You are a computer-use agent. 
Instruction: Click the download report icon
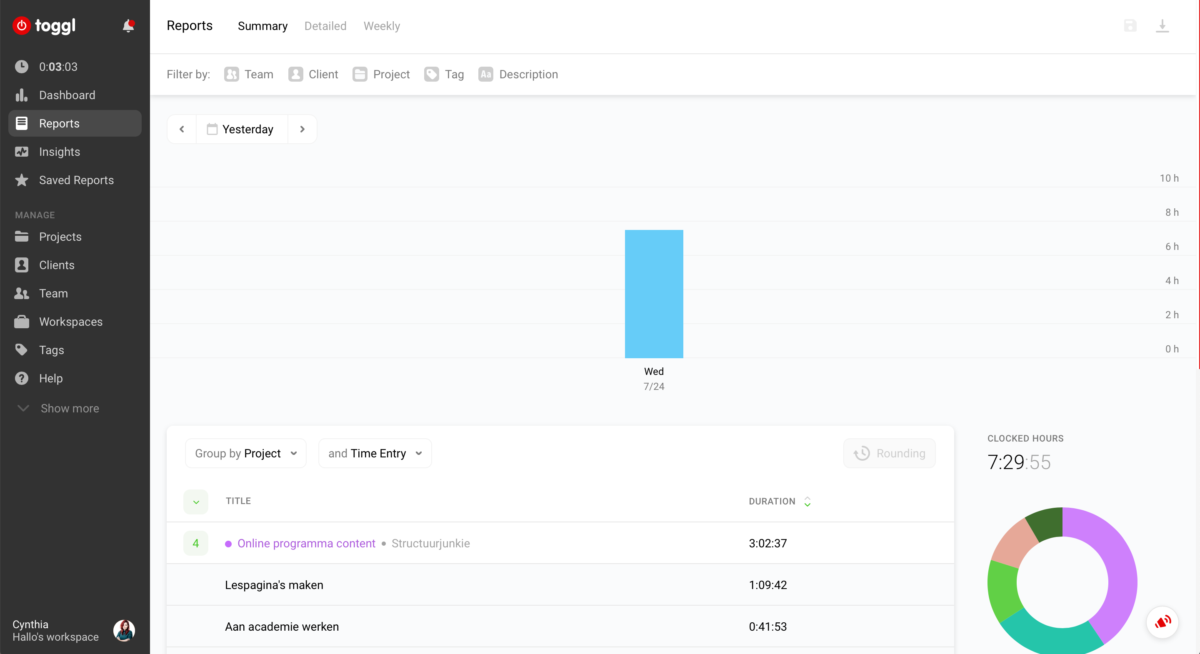[x=1162, y=26]
